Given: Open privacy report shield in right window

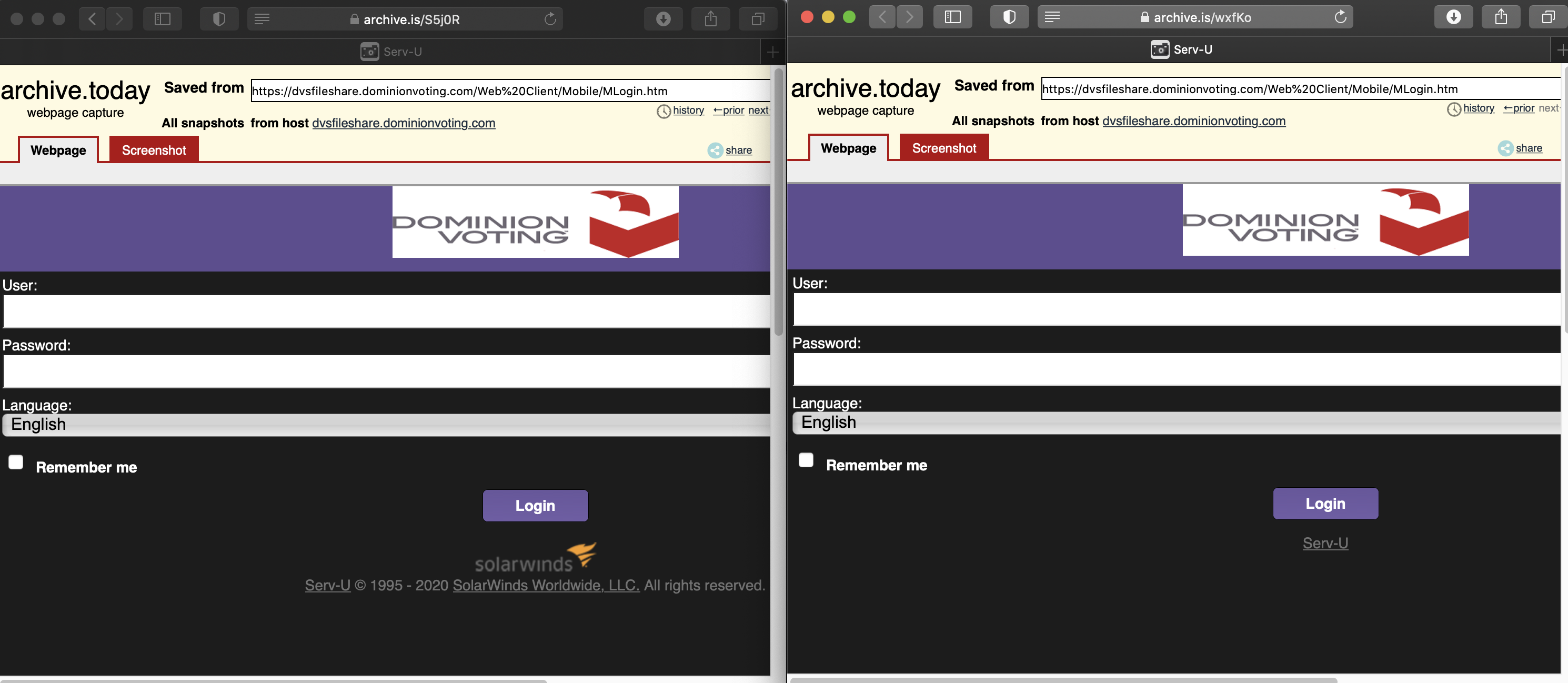Looking at the screenshot, I should pyautogui.click(x=1009, y=17).
